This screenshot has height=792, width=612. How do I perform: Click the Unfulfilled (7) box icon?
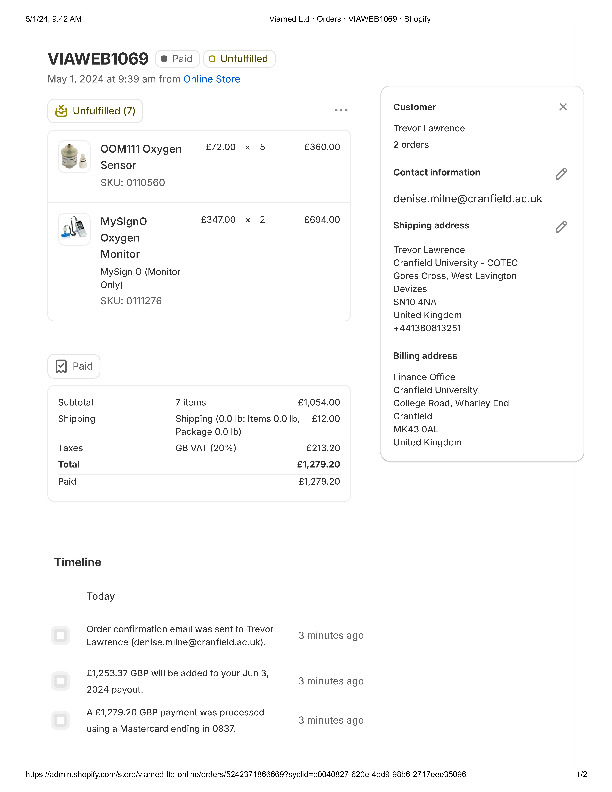62,111
